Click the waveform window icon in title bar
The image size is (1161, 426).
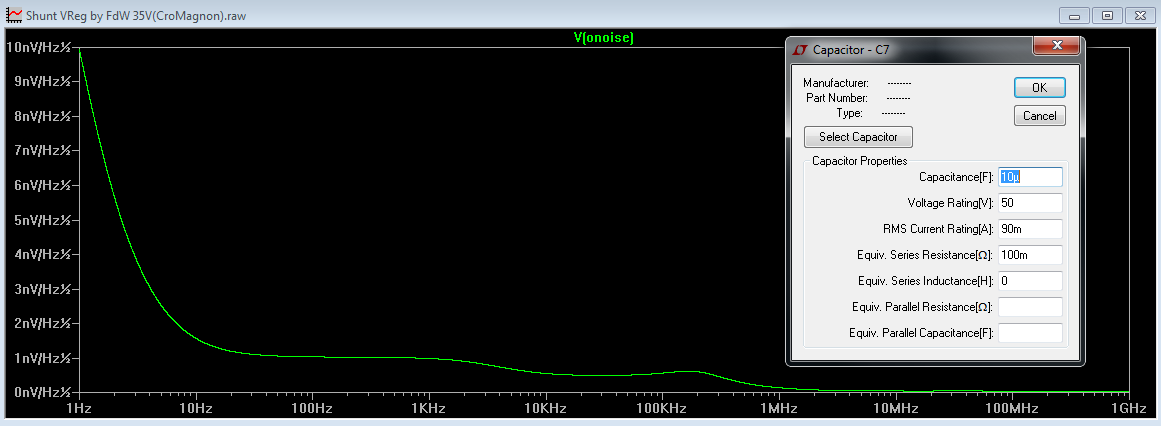point(13,14)
